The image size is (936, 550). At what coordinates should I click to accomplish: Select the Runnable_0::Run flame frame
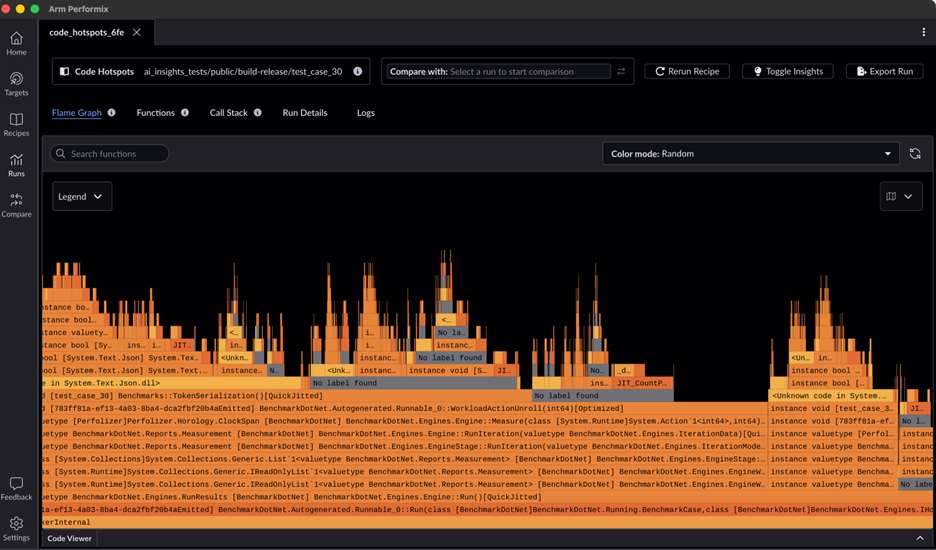click(487, 509)
